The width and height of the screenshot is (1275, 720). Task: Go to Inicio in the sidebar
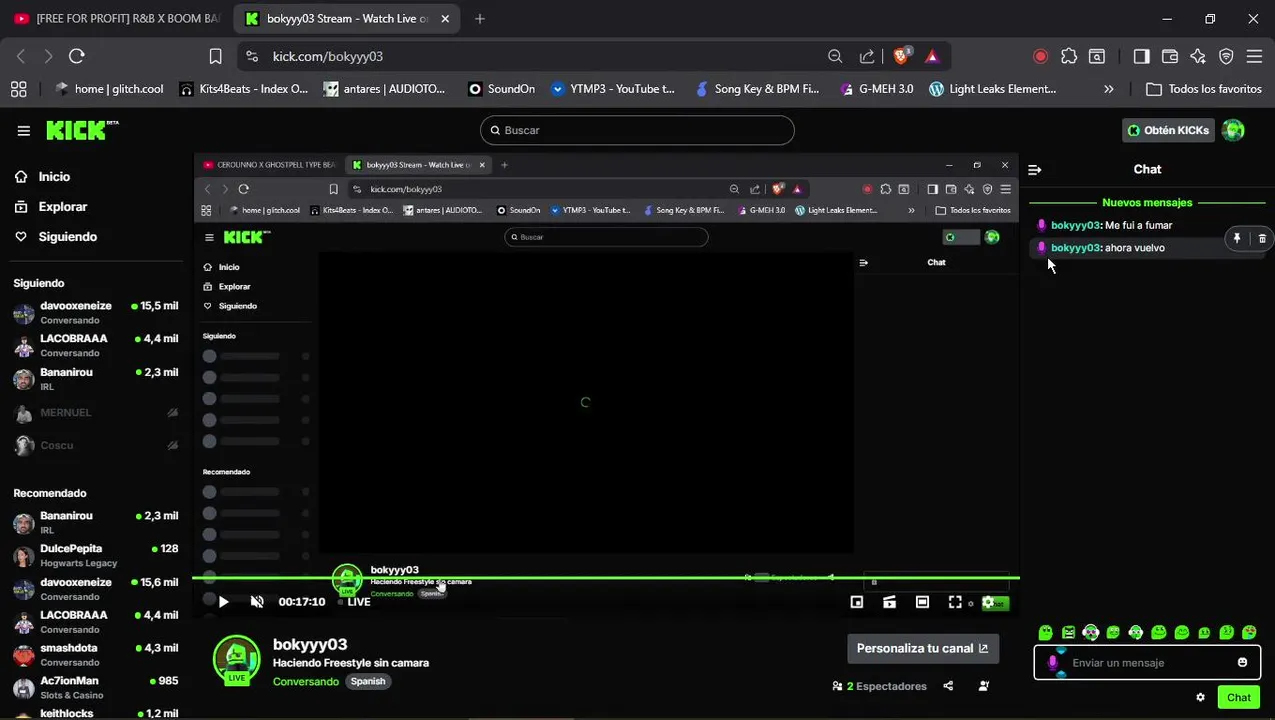54,177
